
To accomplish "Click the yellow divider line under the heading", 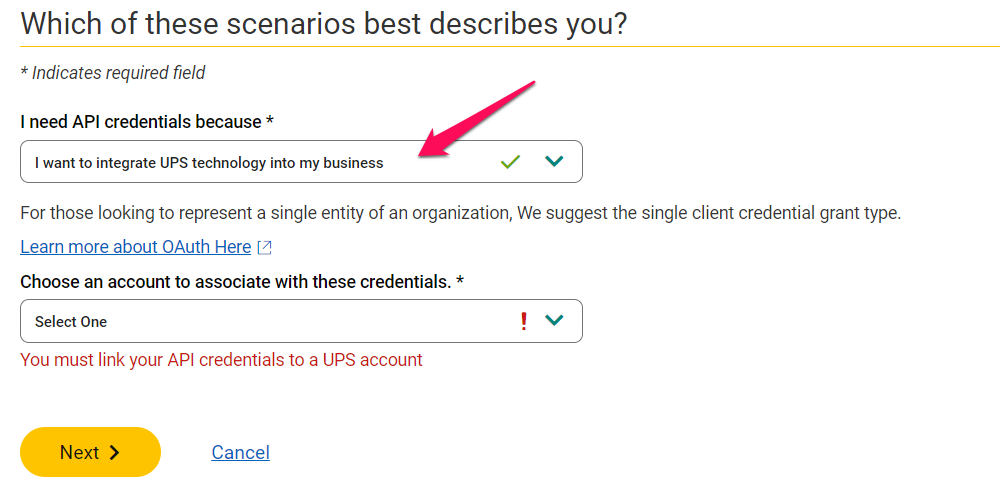I will [510, 47].
